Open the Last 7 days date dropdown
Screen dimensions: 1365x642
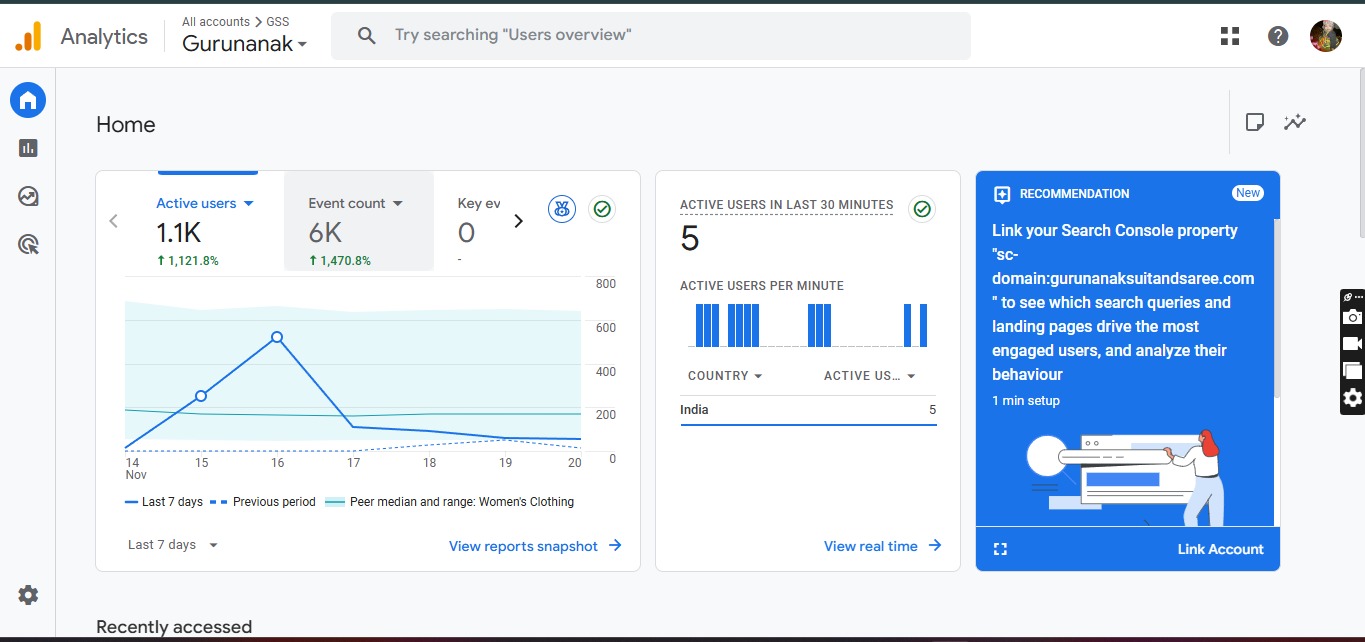click(173, 545)
